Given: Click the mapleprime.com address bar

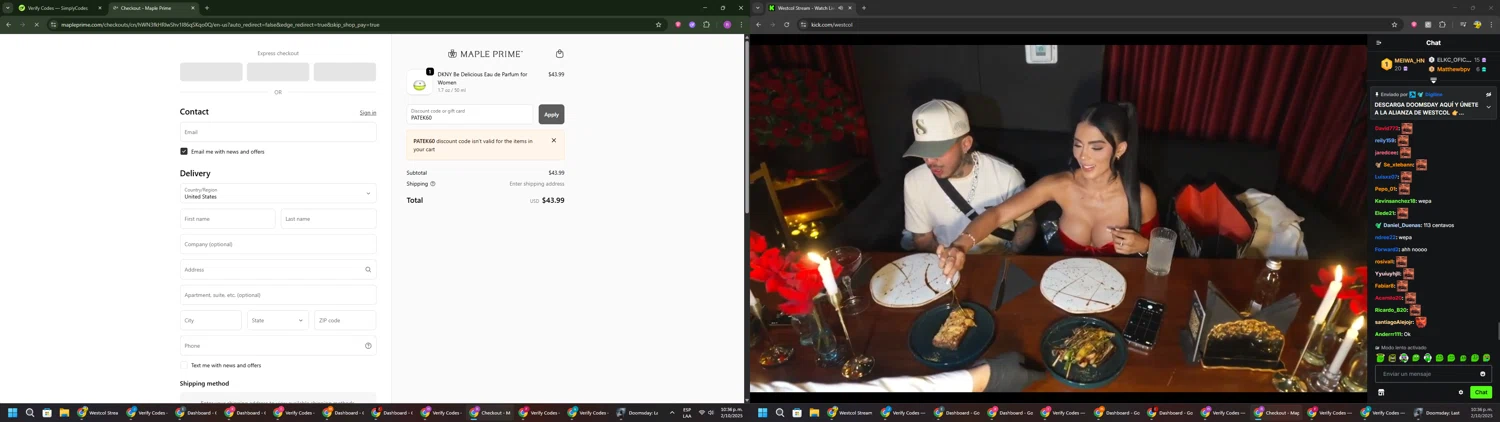Looking at the screenshot, I should click(x=355, y=25).
